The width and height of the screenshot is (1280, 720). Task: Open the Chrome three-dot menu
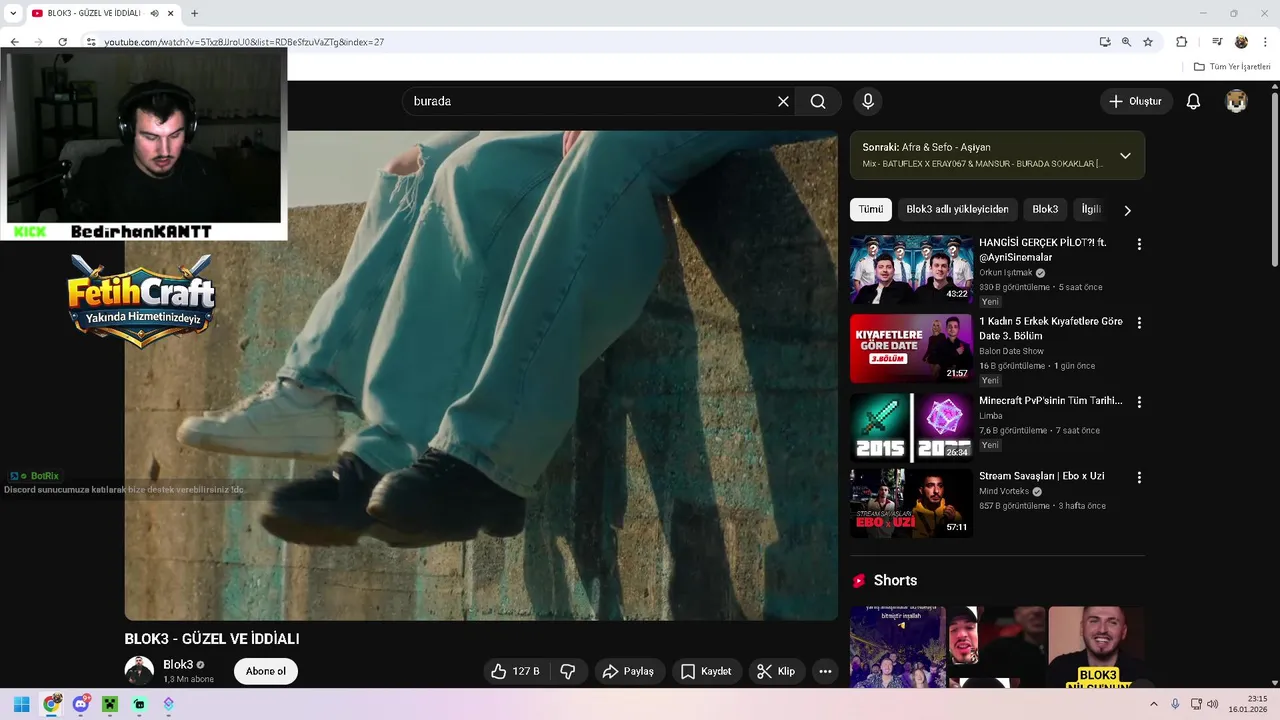pyautogui.click(x=1266, y=42)
